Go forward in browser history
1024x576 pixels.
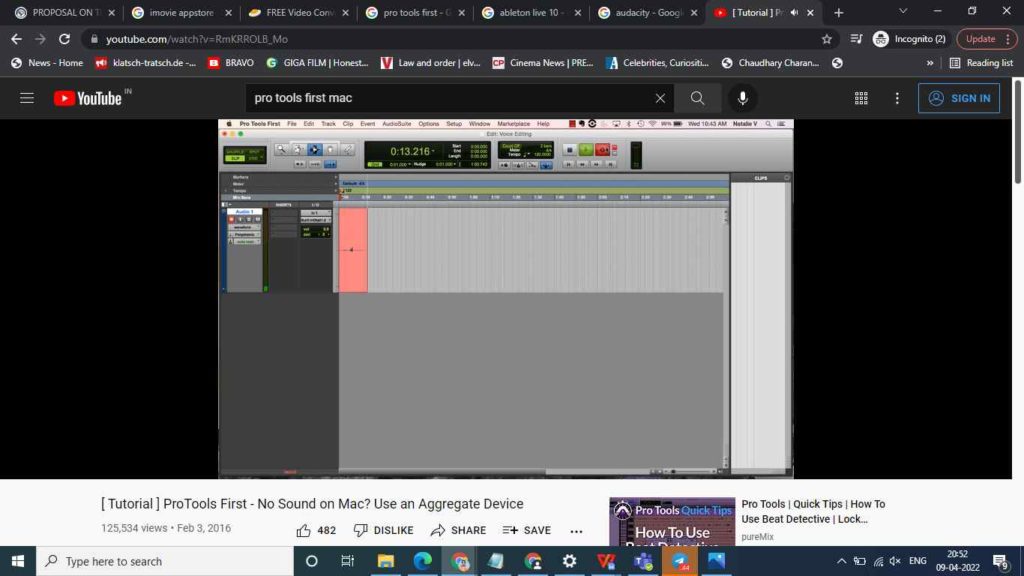[x=40, y=39]
